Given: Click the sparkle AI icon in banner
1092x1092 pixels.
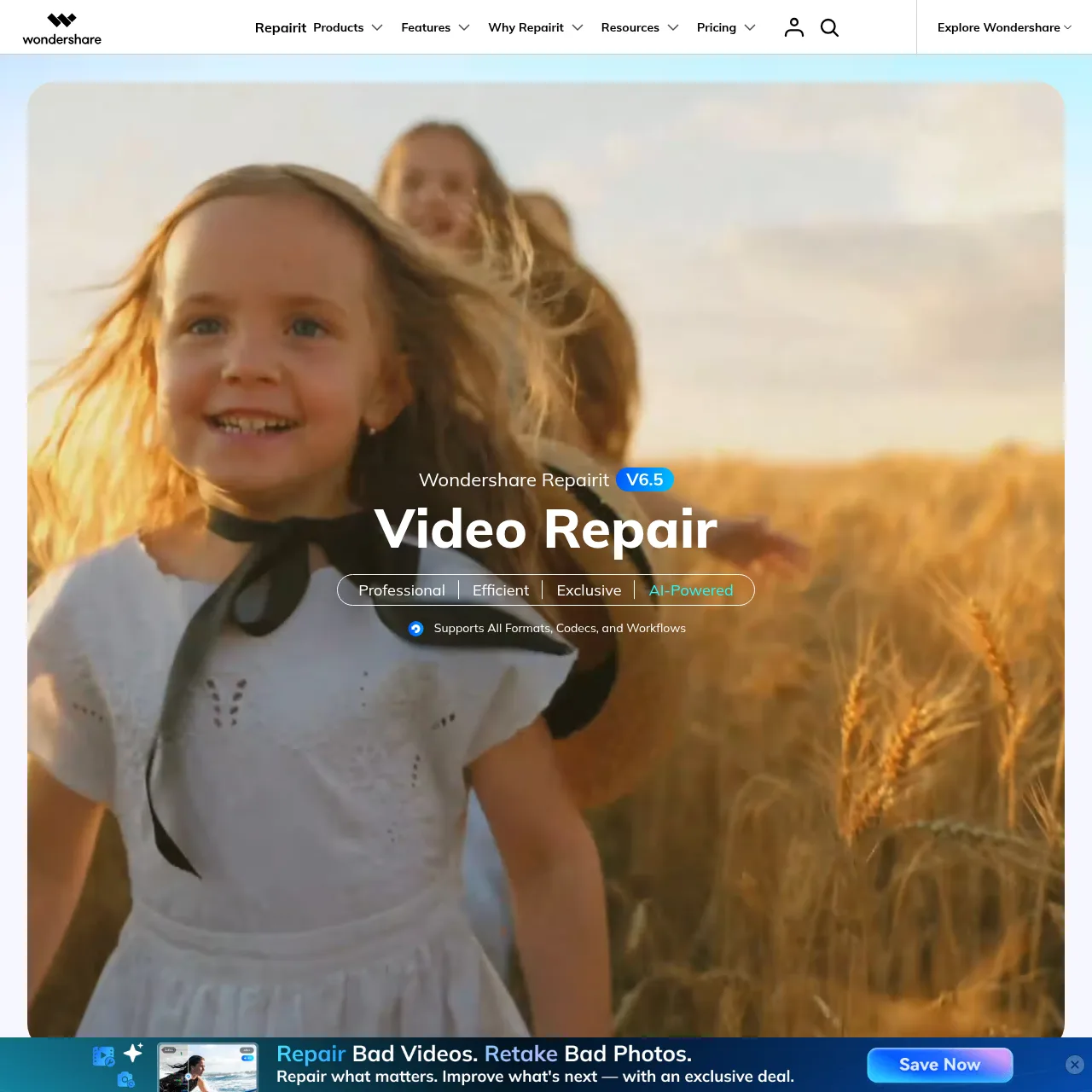Looking at the screenshot, I should point(134,1052).
